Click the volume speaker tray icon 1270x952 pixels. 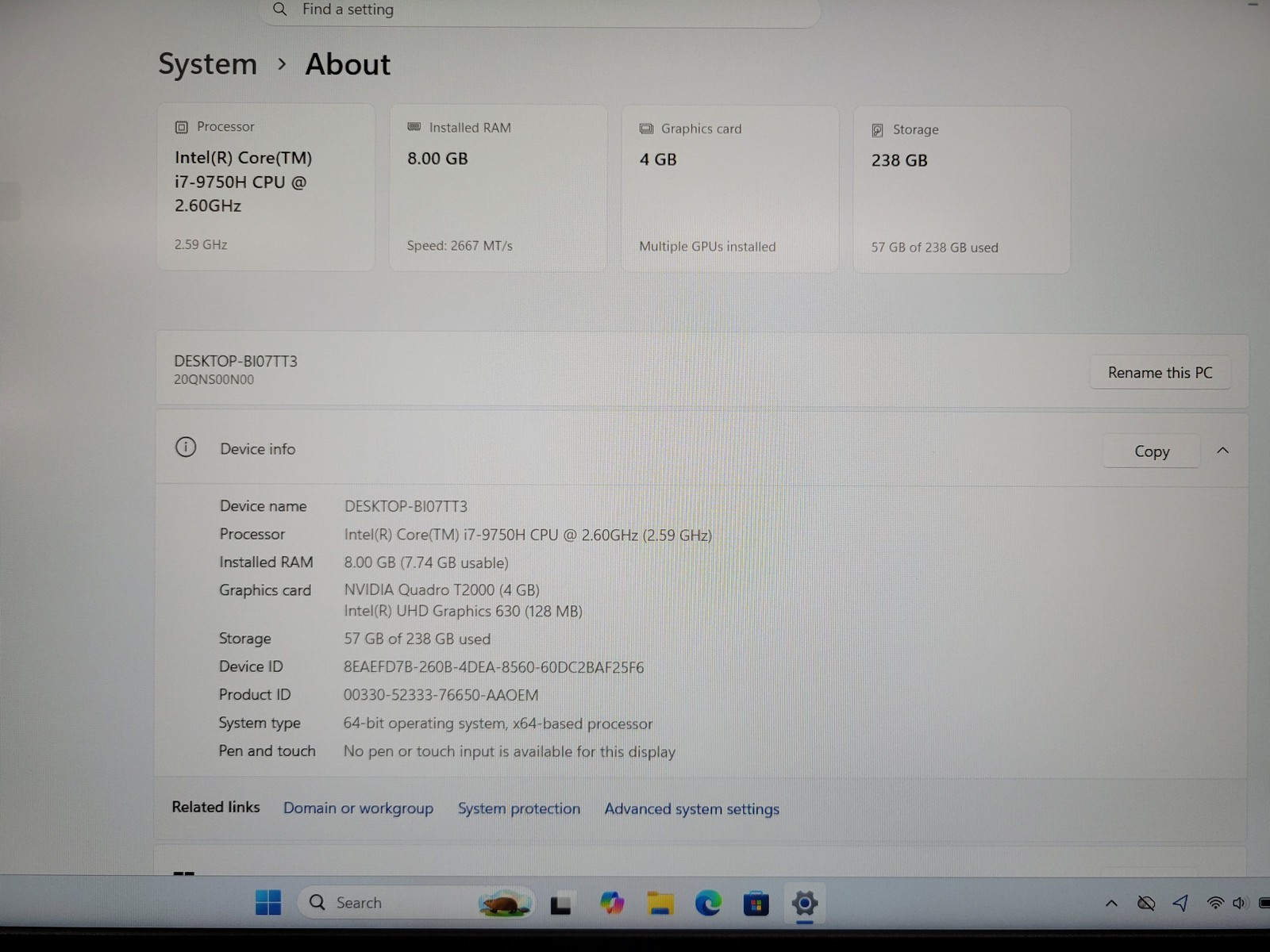(x=1240, y=903)
